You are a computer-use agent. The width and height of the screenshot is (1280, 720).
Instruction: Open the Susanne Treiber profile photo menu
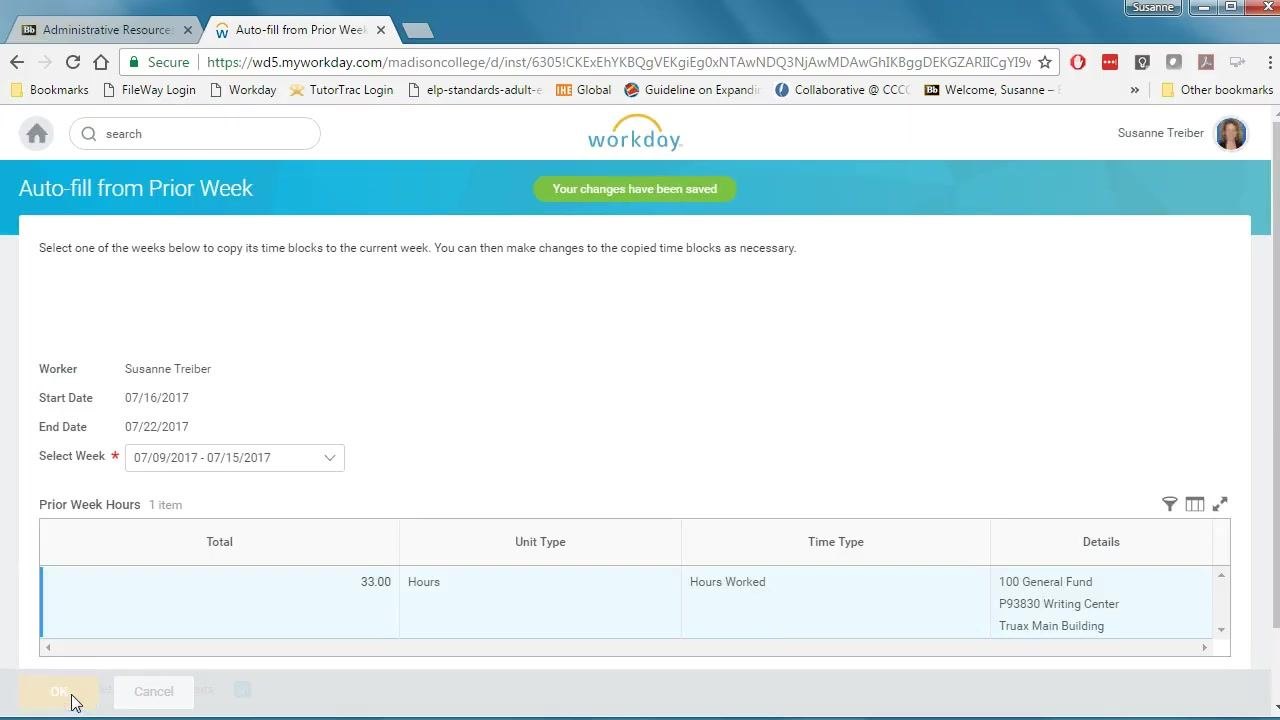point(1231,133)
